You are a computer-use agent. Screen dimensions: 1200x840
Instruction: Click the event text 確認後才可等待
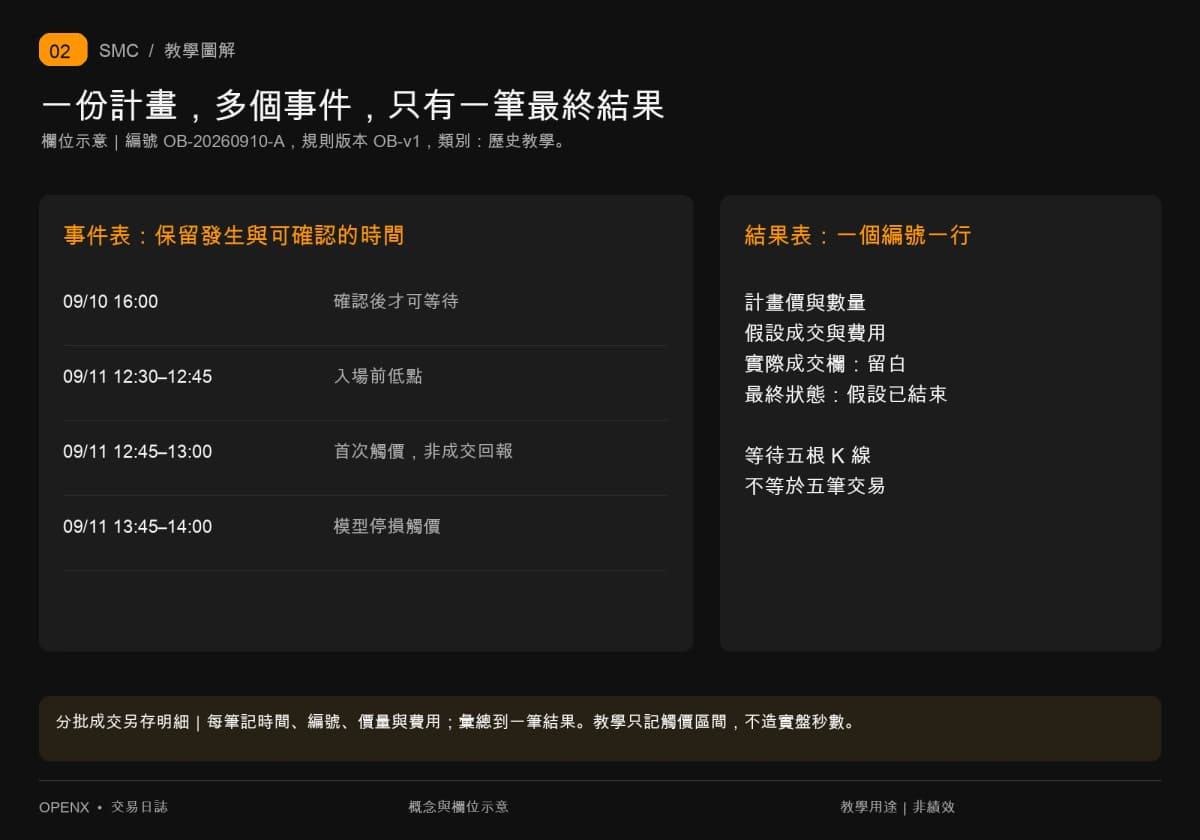(396, 301)
